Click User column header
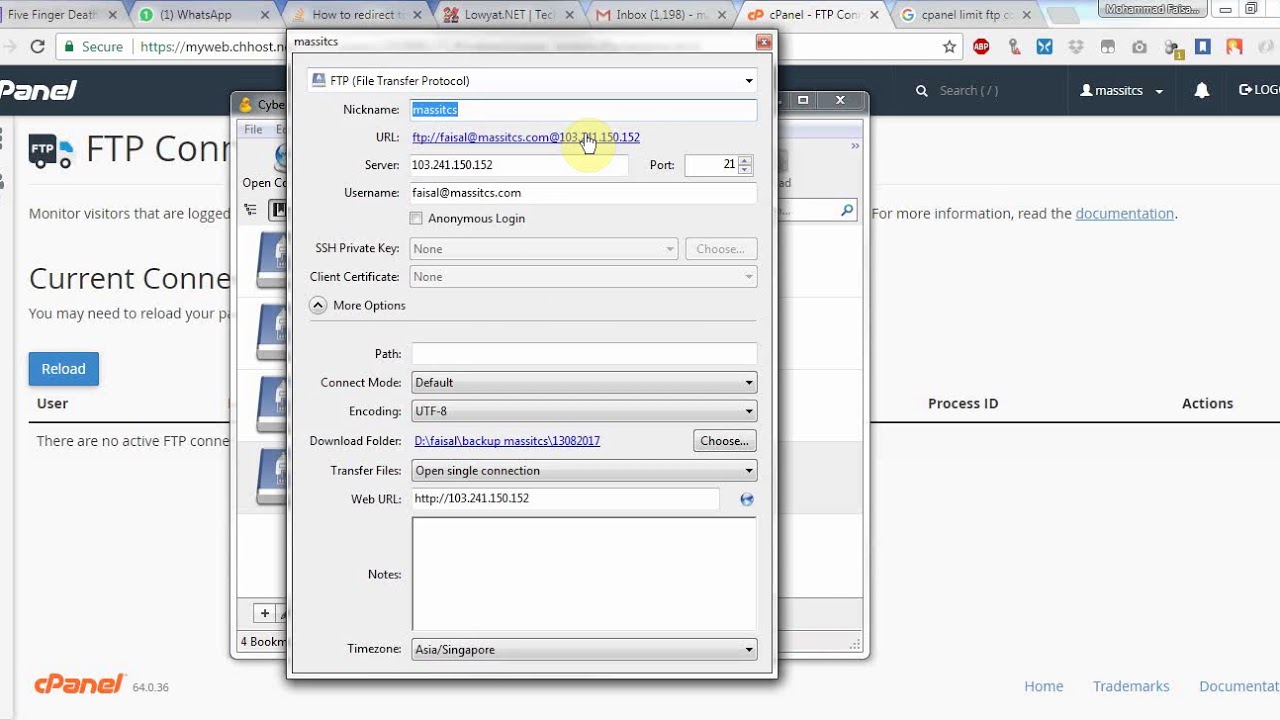Viewport: 1280px width, 720px height. pyautogui.click(x=52, y=404)
